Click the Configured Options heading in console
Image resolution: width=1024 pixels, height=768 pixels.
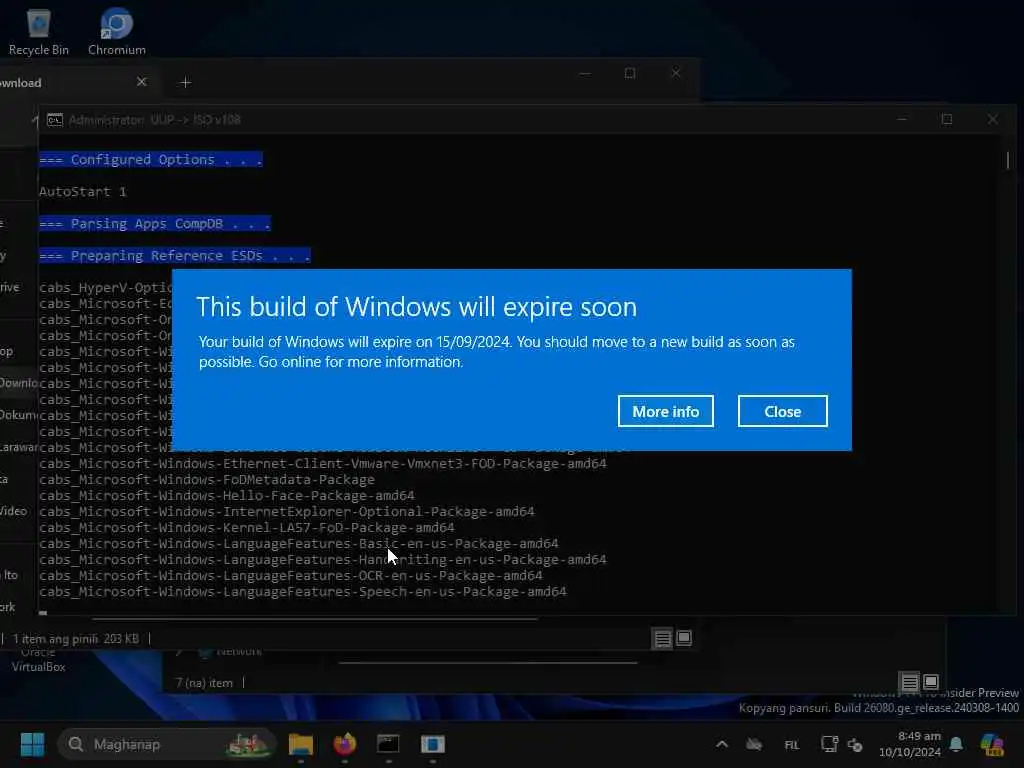coord(151,159)
